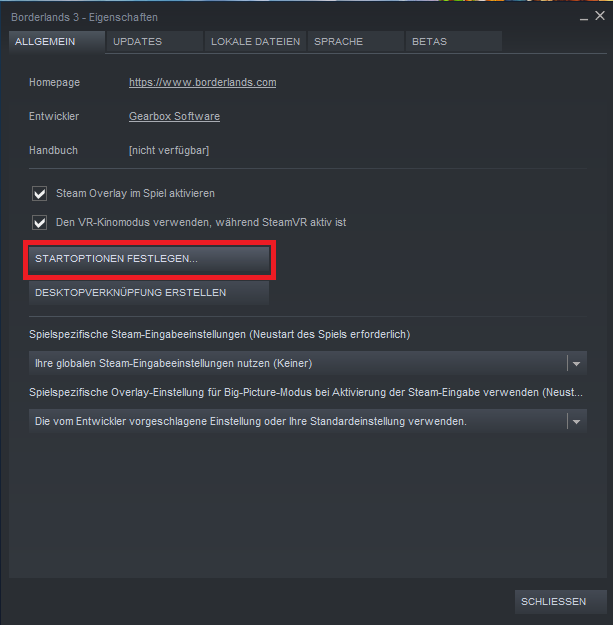The image size is (613, 625).
Task: Click the [nicht verfügbar] Handbuch text
Action: (169, 150)
